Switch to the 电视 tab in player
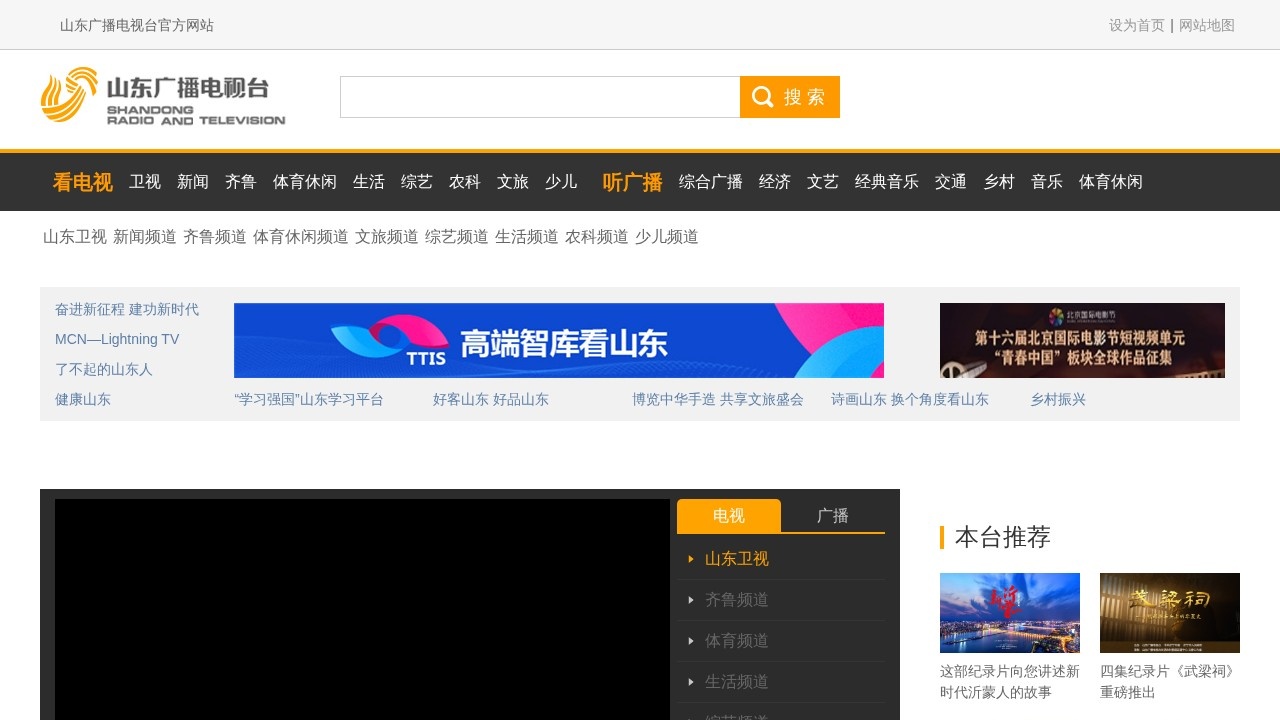1280x720 pixels. click(729, 516)
